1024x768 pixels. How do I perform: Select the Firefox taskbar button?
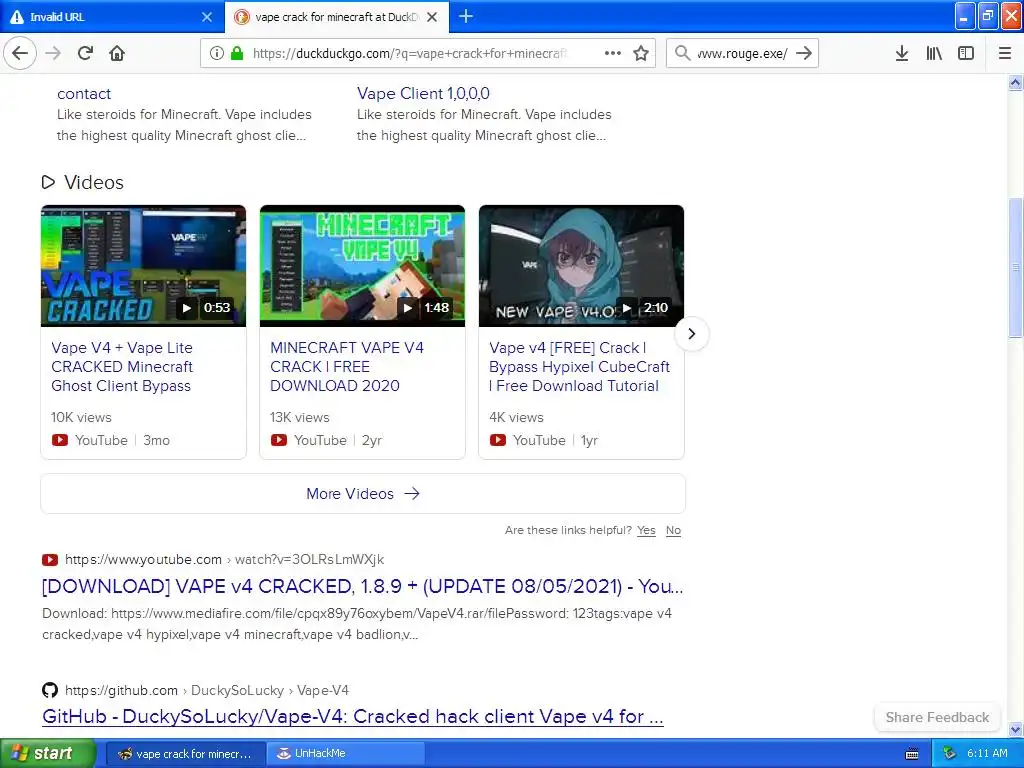click(x=185, y=754)
